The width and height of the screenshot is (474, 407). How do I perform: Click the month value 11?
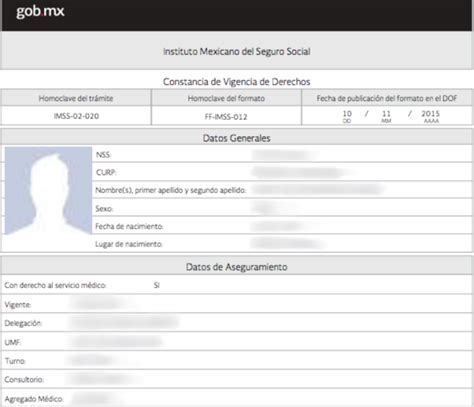pos(386,114)
